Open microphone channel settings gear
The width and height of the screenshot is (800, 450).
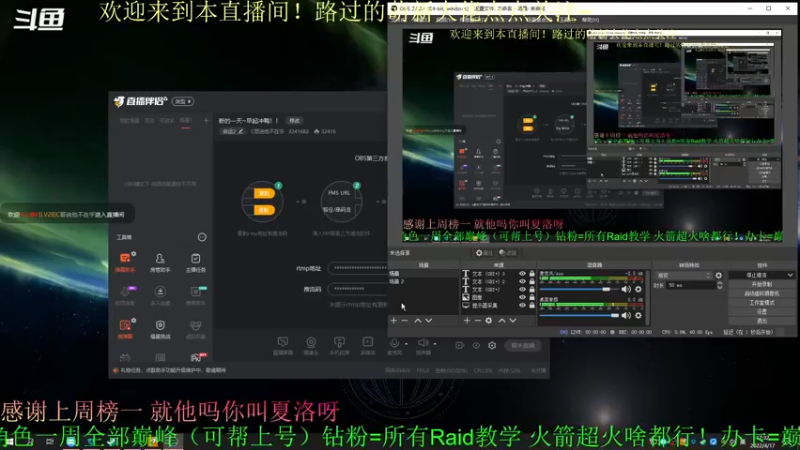pos(638,289)
